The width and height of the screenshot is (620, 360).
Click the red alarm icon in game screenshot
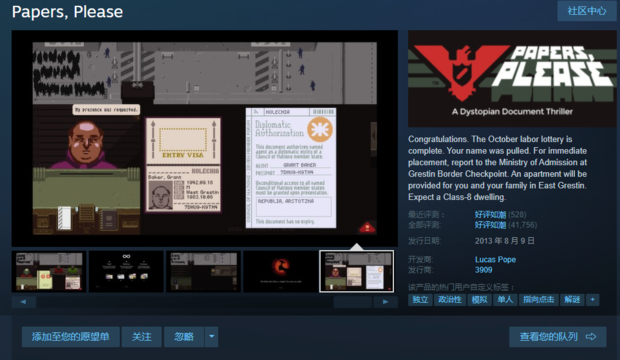tap(367, 228)
